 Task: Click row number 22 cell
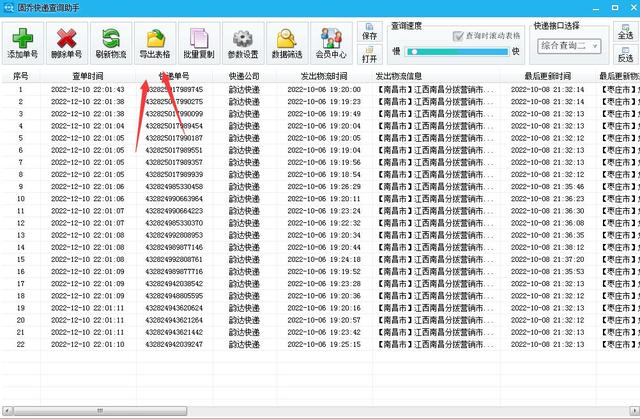[x=21, y=344]
